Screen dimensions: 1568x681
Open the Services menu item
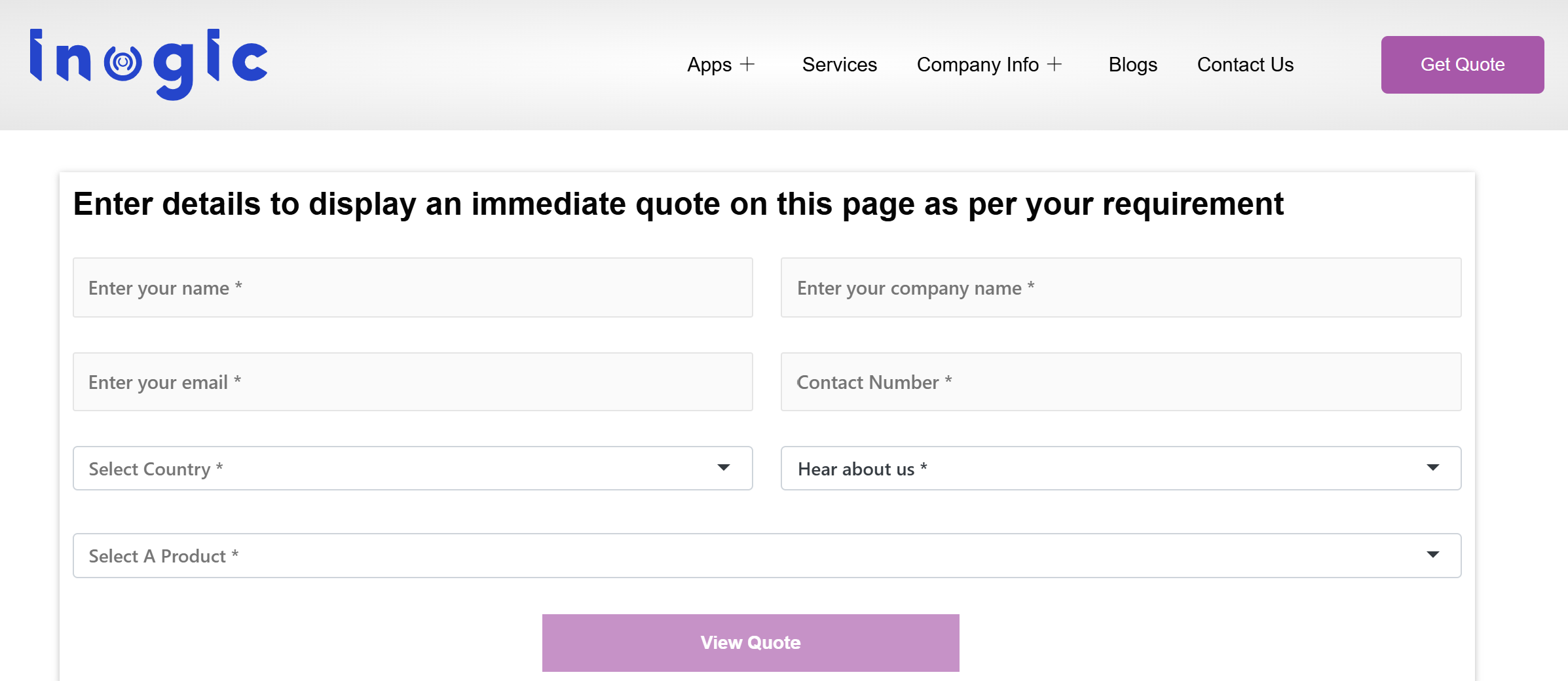click(x=839, y=64)
